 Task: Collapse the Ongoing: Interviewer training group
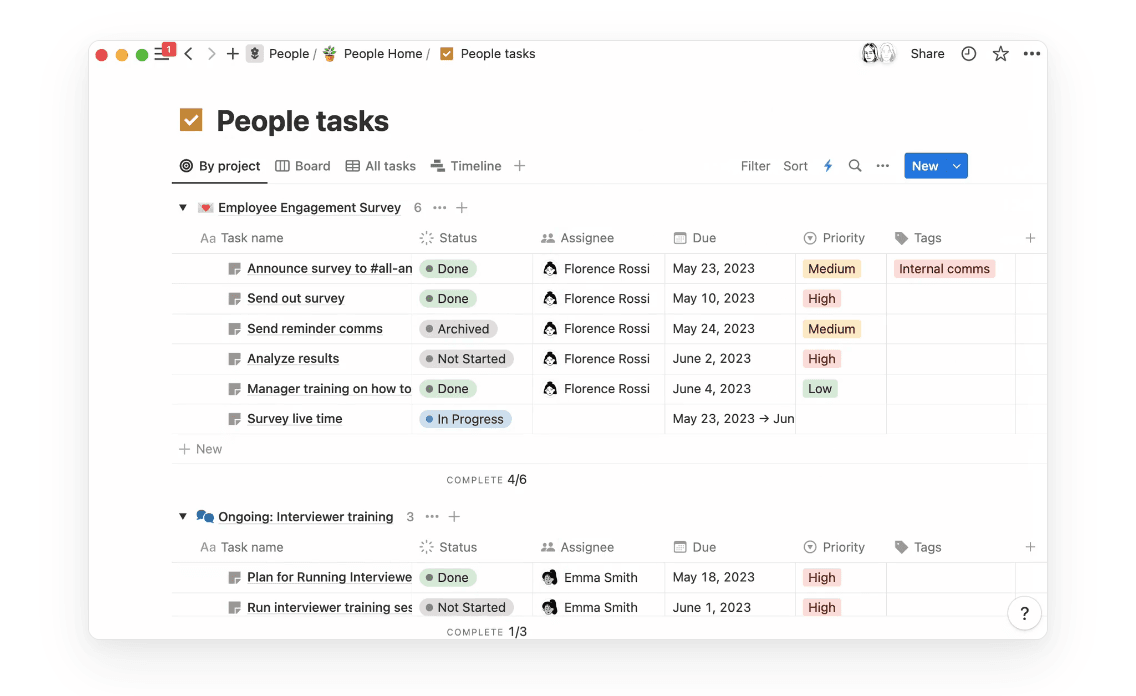pyautogui.click(x=182, y=516)
